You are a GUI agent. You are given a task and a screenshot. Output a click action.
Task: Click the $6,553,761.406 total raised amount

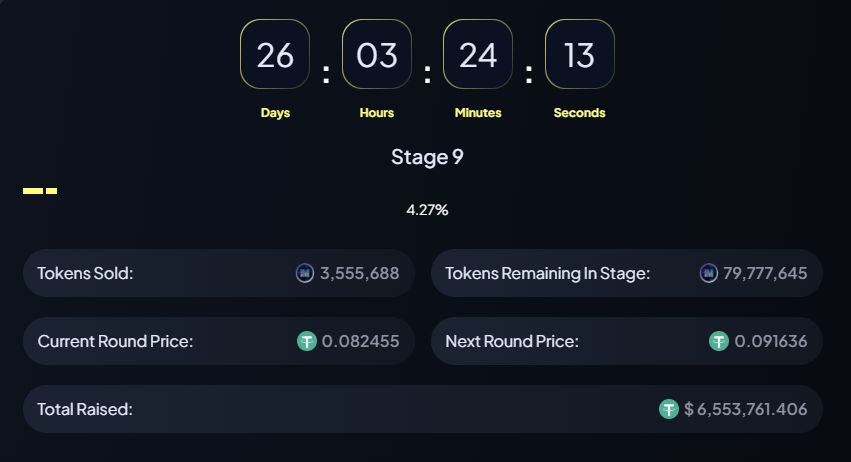pos(746,409)
